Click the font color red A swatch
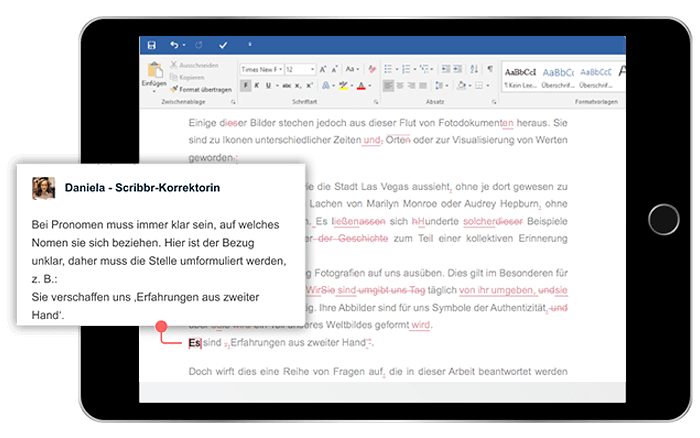 click(359, 86)
